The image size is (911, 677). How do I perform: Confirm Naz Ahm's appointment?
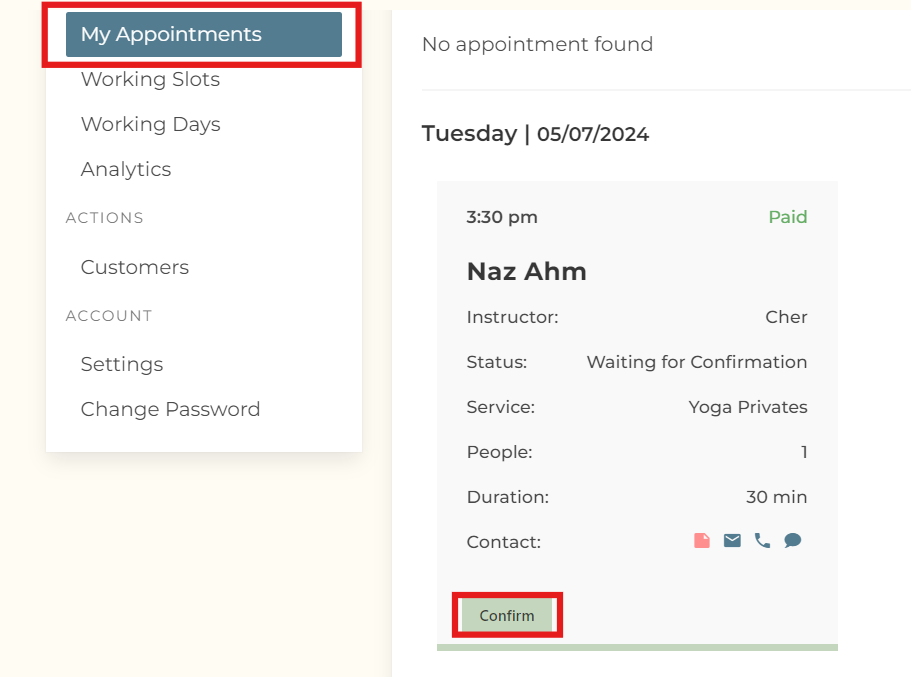[506, 616]
